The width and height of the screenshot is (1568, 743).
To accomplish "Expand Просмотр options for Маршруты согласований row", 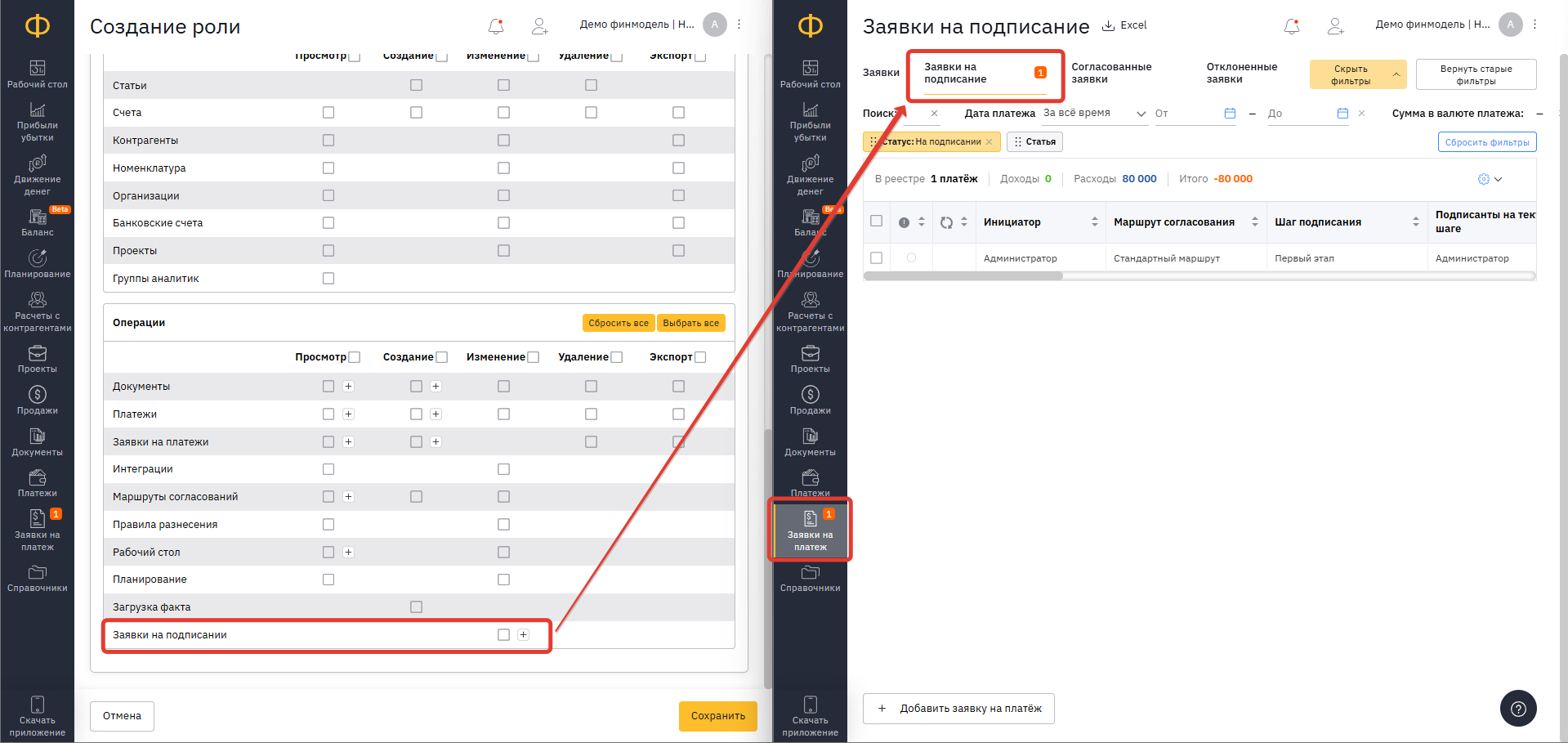I will 349,497.
